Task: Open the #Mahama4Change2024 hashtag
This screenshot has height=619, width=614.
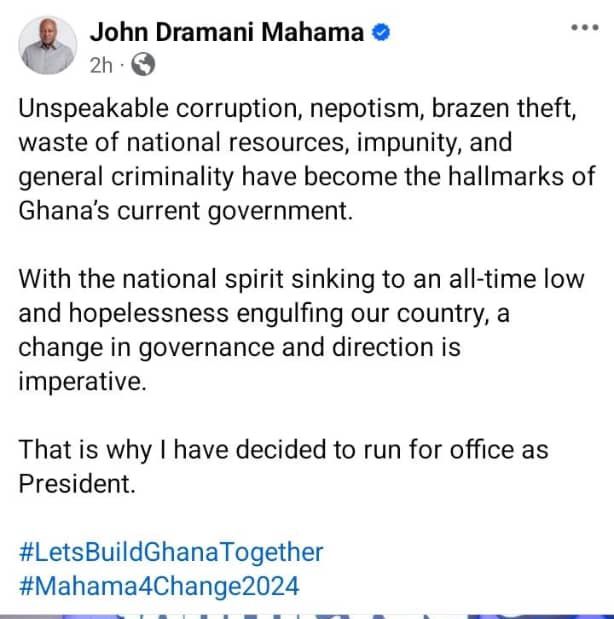Action: [x=159, y=584]
